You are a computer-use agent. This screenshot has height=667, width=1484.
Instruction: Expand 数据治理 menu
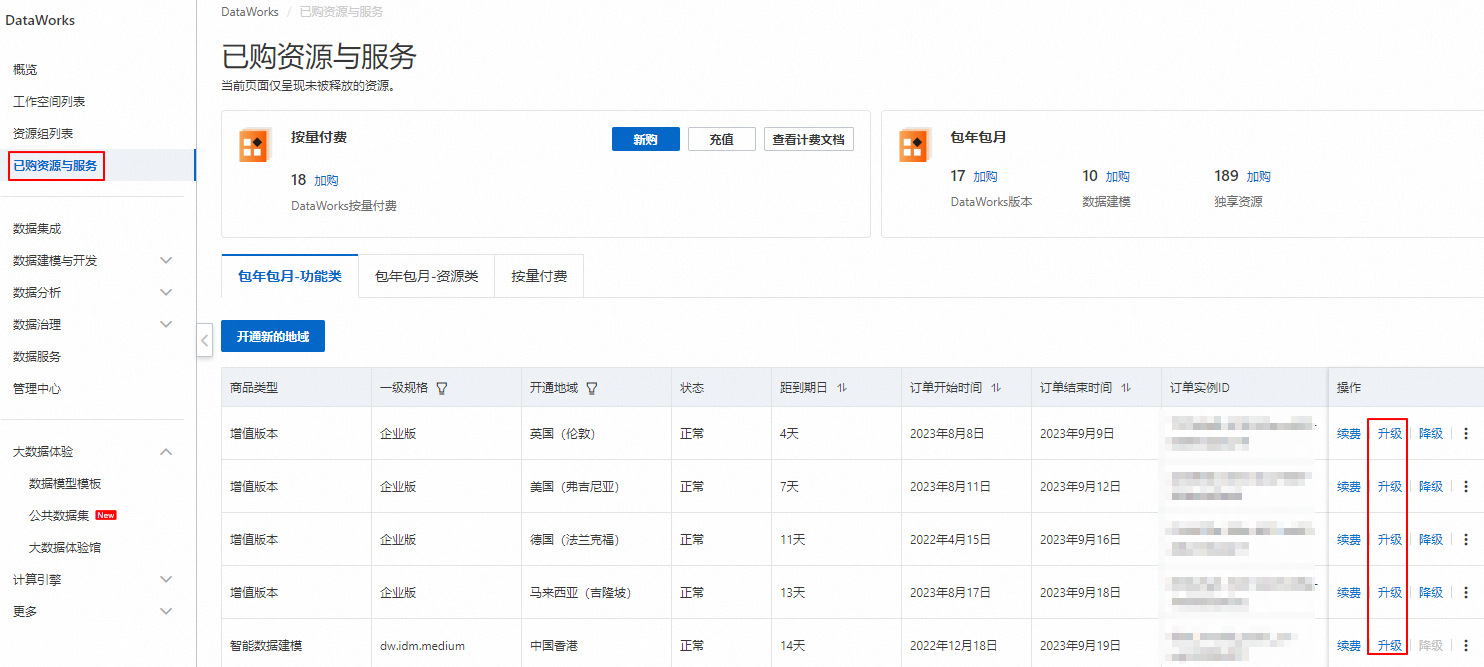[x=166, y=324]
